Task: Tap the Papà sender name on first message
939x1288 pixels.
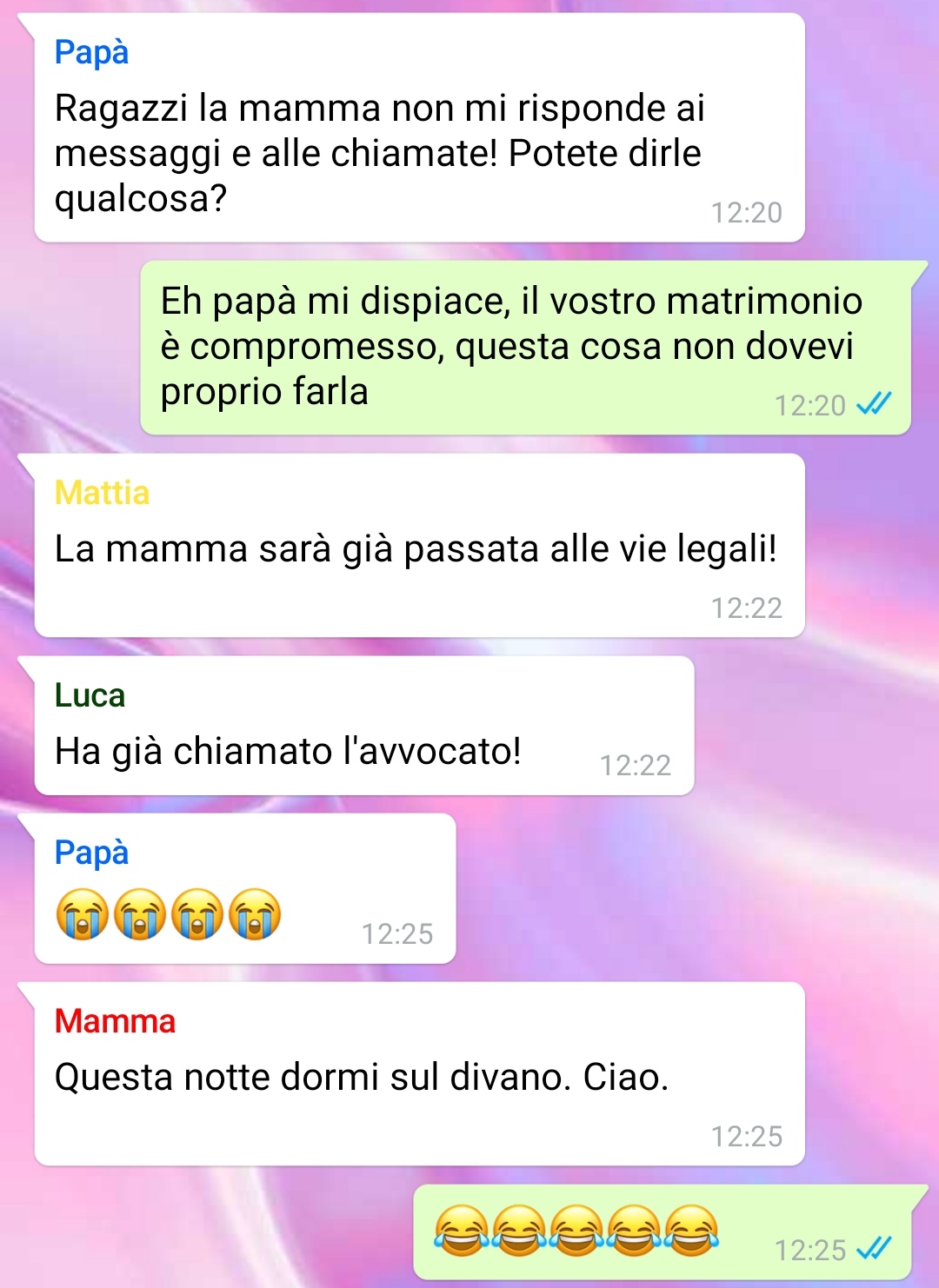Action: click(91, 52)
